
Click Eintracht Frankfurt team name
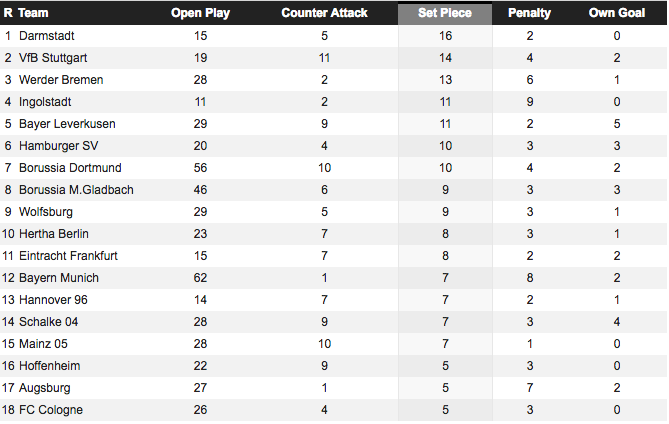pyautogui.click(x=68, y=256)
